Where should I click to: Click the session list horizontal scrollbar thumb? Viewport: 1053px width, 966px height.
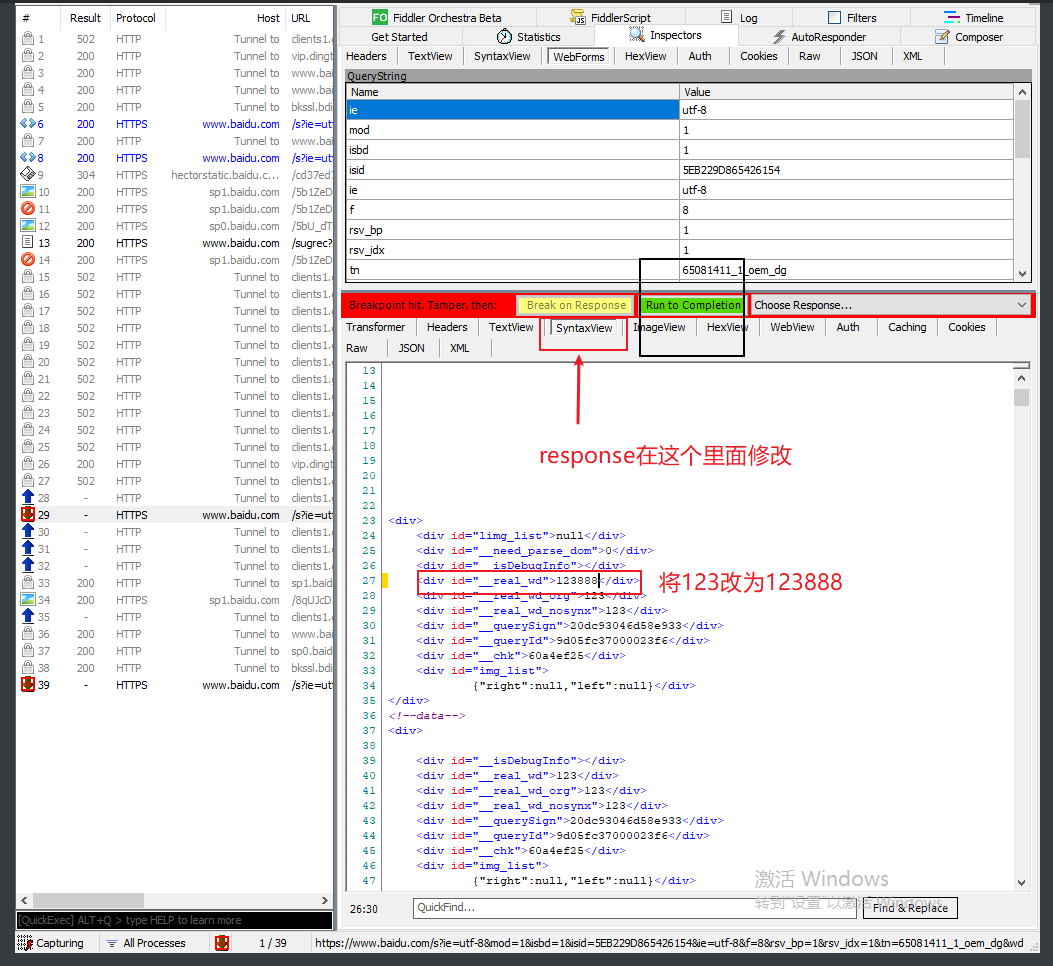88,900
